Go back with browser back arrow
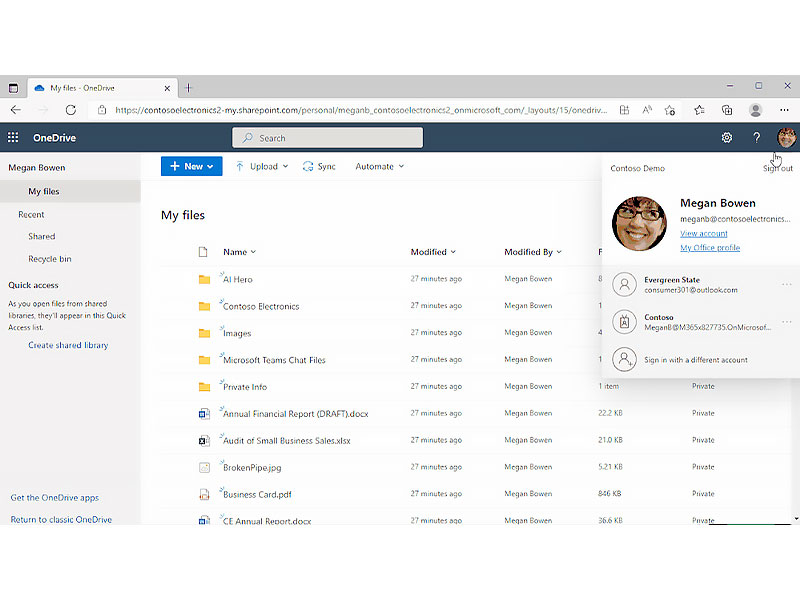This screenshot has width=800, height=600. coord(16,110)
